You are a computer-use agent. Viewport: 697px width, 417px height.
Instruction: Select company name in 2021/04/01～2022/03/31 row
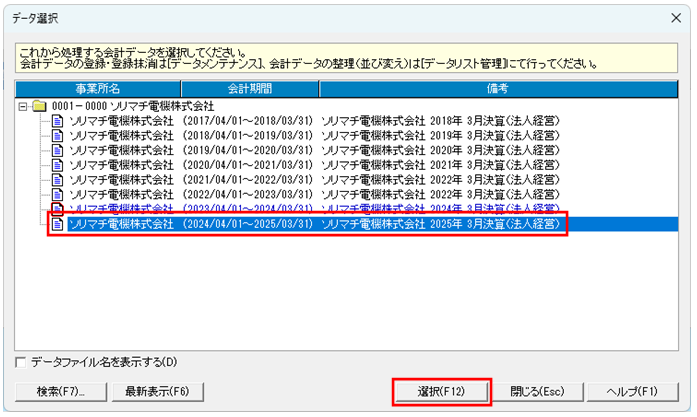(121, 180)
